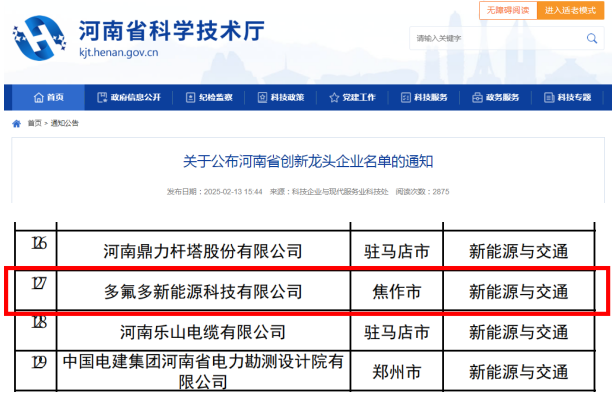This screenshot has width=612, height=393.
Task: Click the 首页 breadcrumb link
Action: pos(34,123)
